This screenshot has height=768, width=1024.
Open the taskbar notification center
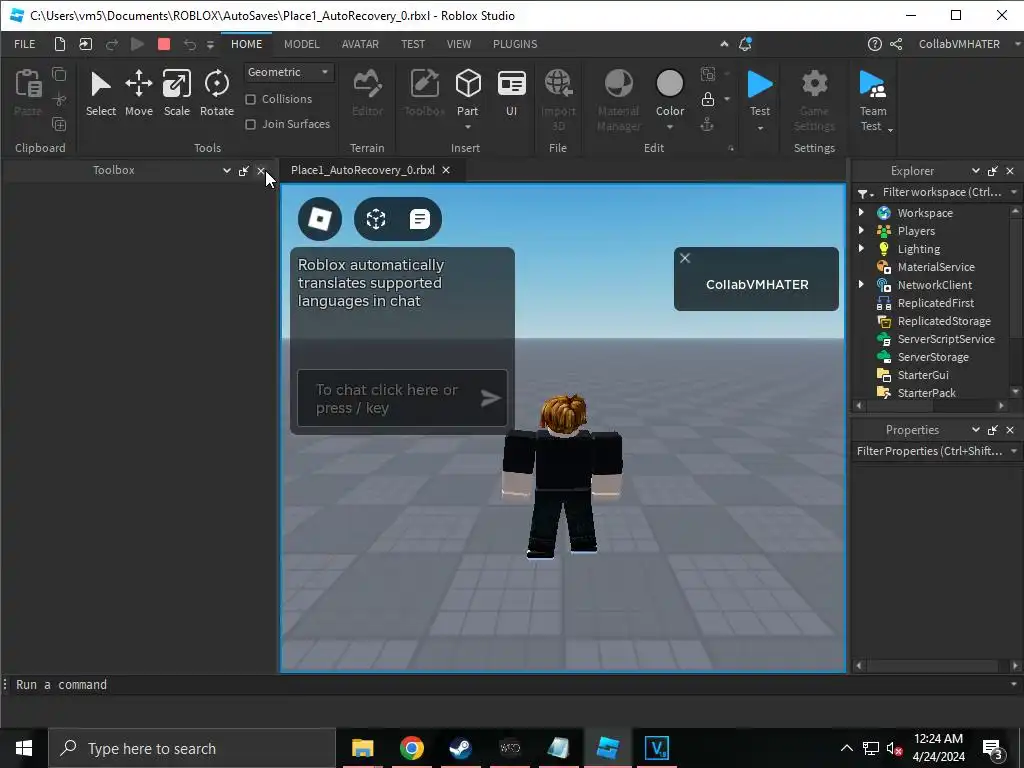(993, 748)
